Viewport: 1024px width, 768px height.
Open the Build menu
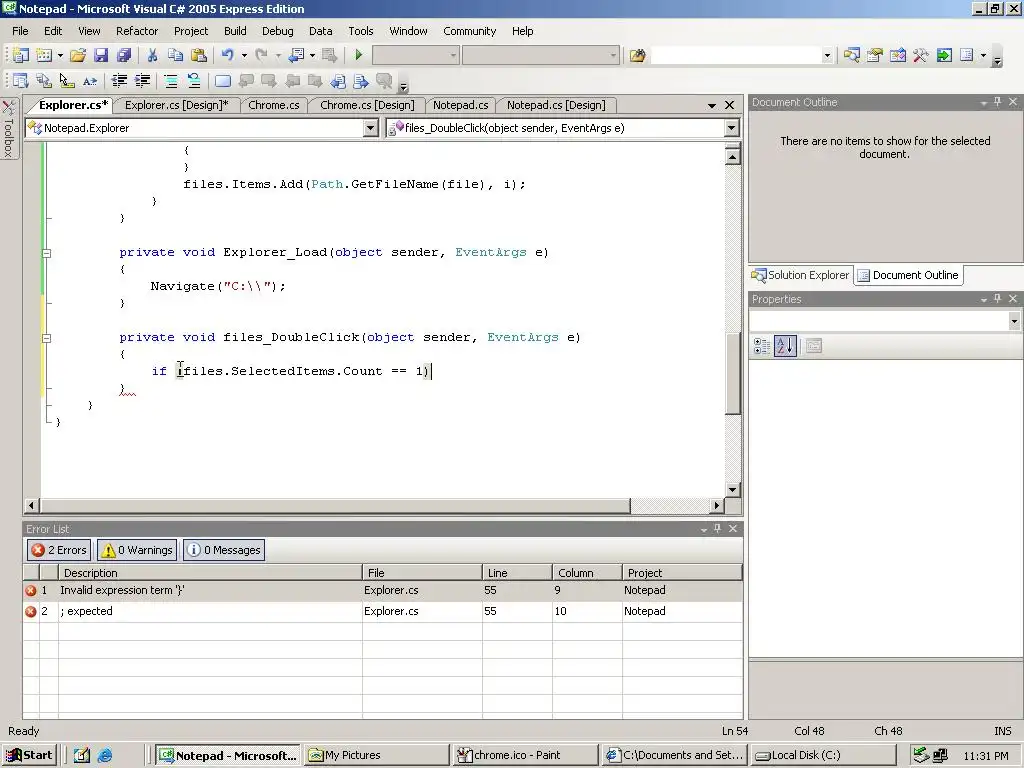(x=235, y=31)
